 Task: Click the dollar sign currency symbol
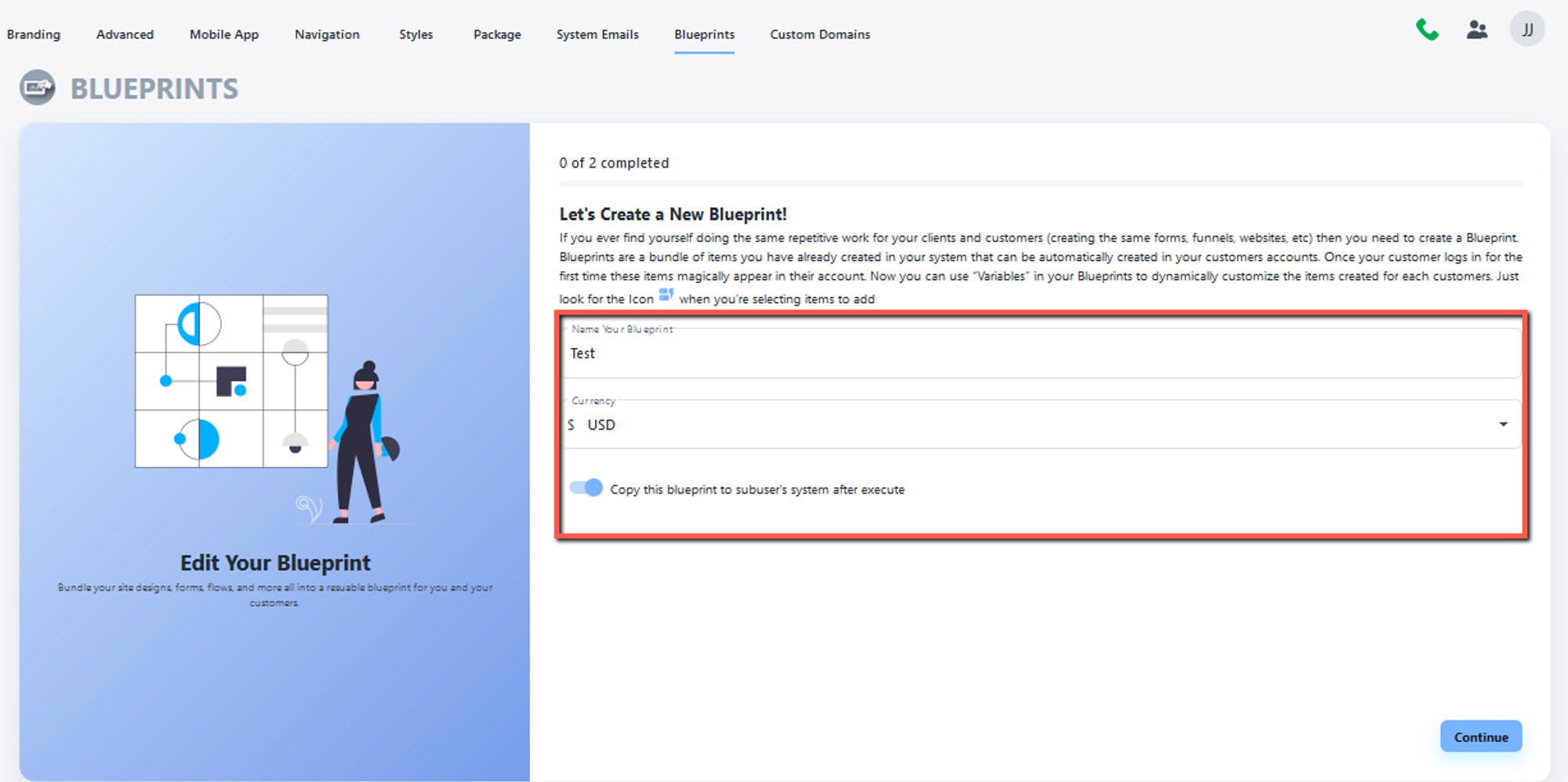(572, 425)
